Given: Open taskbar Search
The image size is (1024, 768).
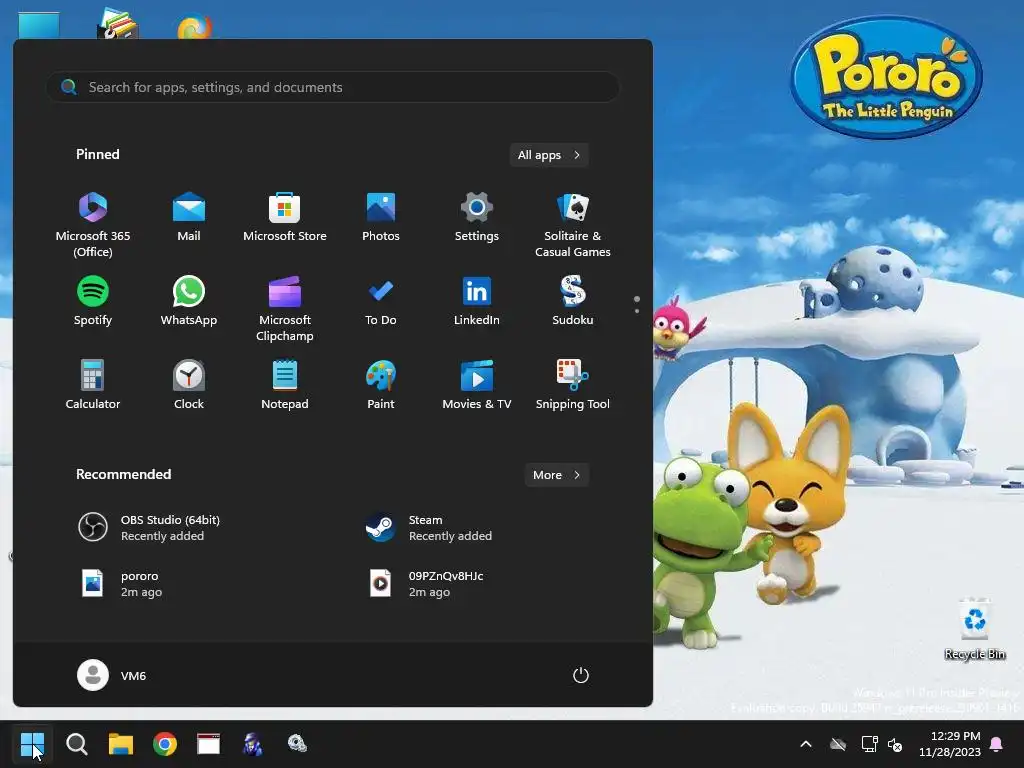Looking at the screenshot, I should [76, 744].
